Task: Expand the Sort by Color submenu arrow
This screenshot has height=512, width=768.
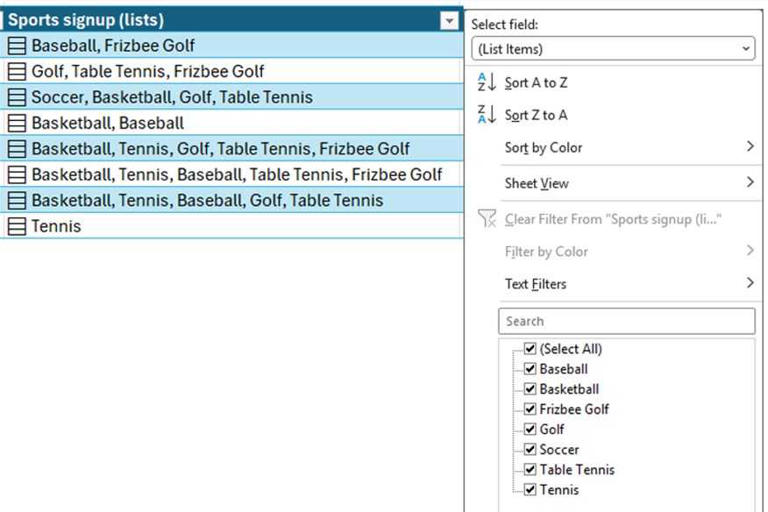Action: pyautogui.click(x=750, y=146)
